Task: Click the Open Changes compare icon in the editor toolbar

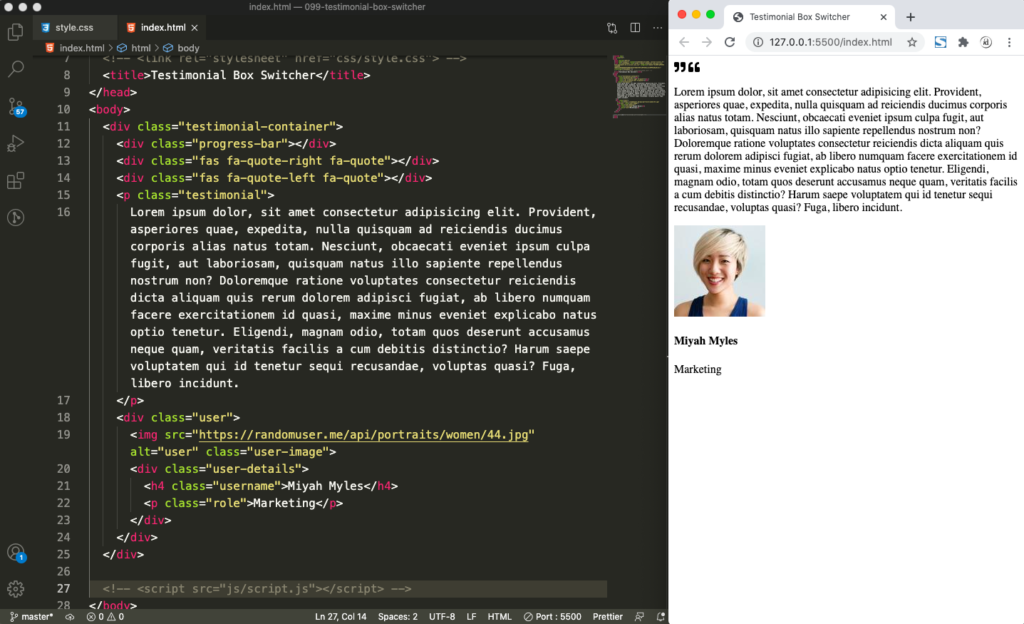Action: tap(612, 27)
